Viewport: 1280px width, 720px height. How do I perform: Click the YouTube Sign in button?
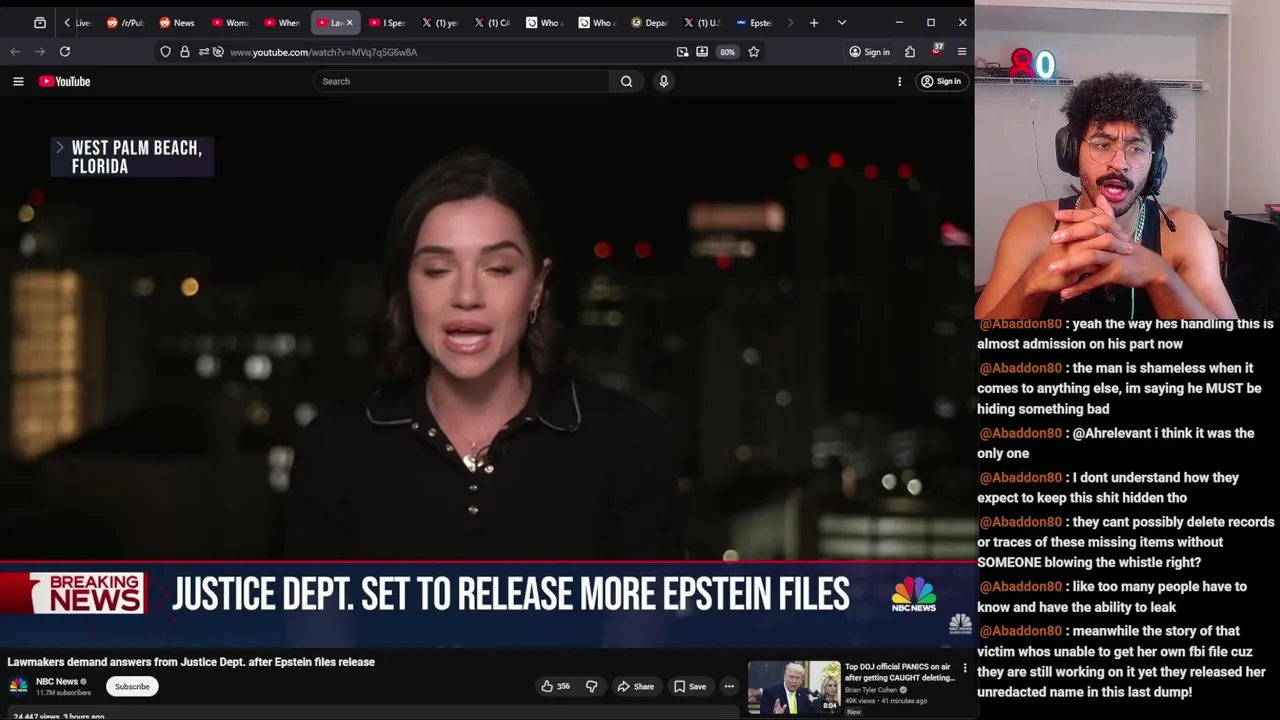click(941, 81)
